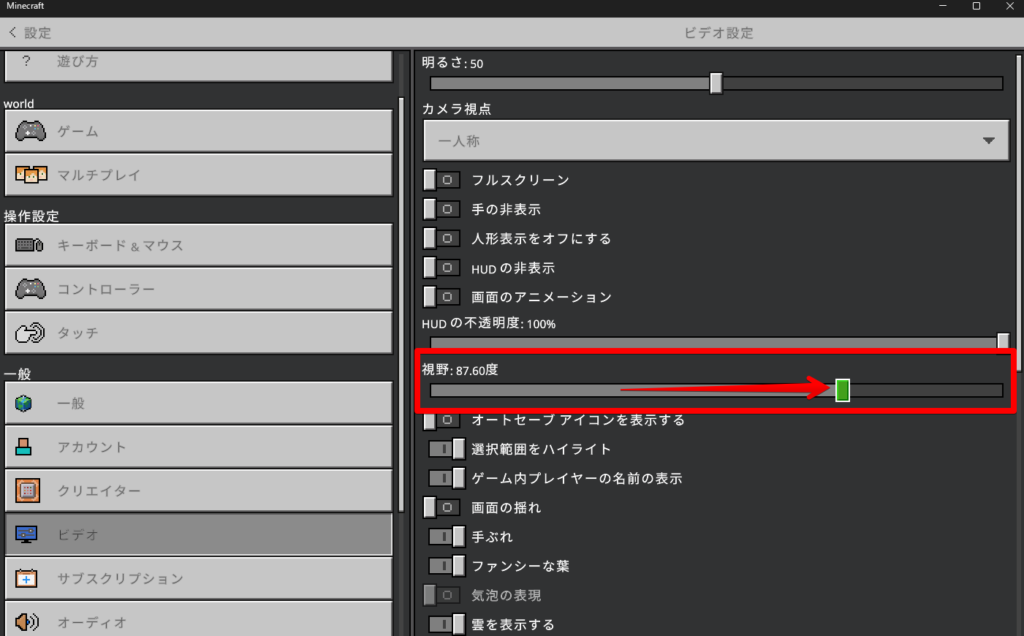Open the クリエイター settings tab
The width and height of the screenshot is (1024, 636).
tap(198, 491)
